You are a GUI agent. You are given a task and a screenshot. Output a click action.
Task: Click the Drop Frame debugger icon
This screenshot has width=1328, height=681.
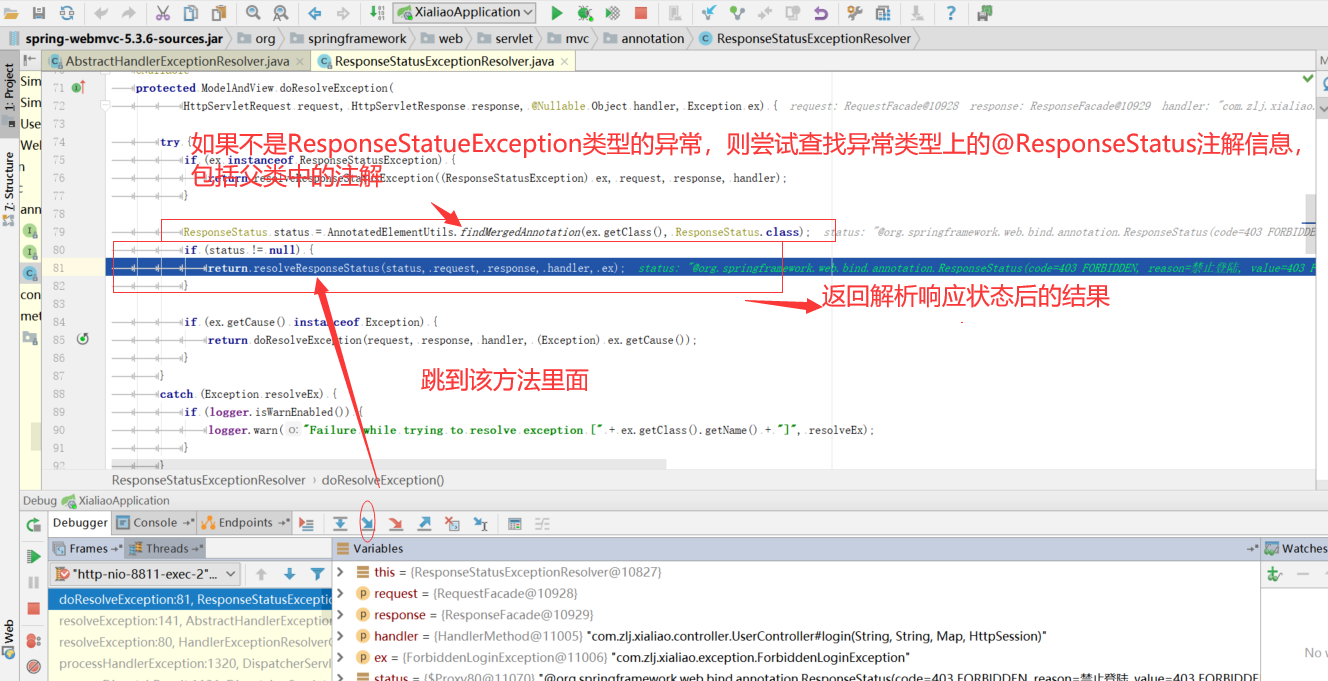452,523
